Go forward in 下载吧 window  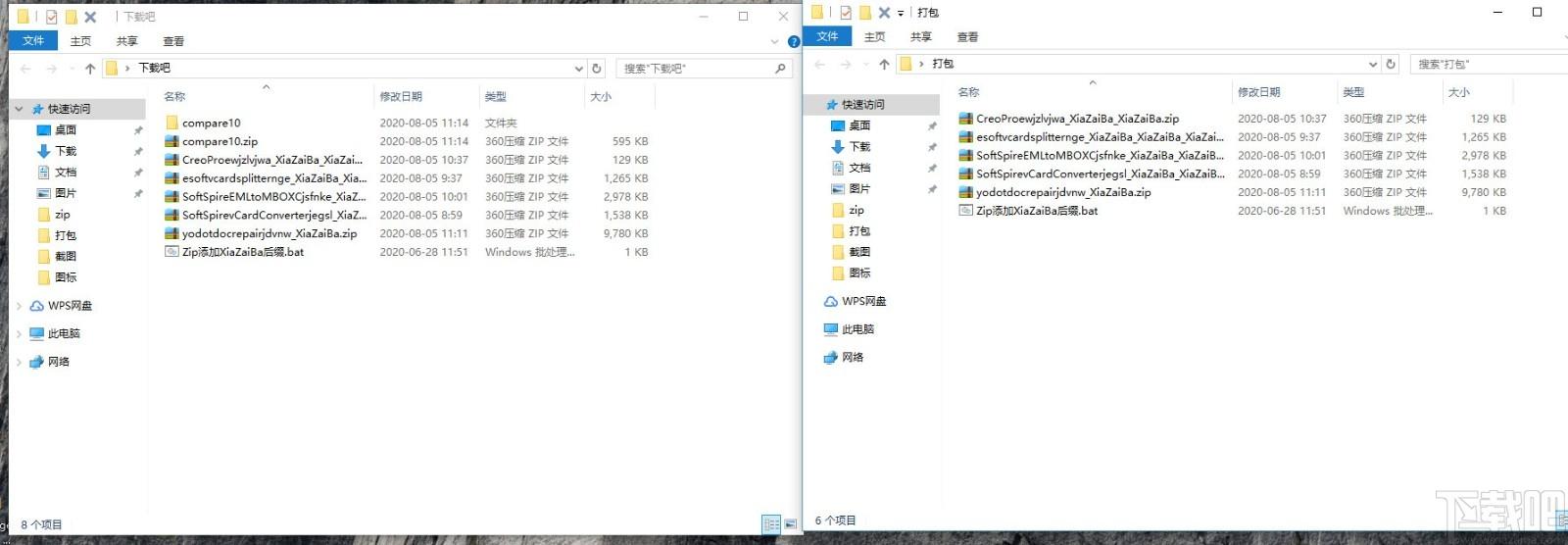point(52,69)
